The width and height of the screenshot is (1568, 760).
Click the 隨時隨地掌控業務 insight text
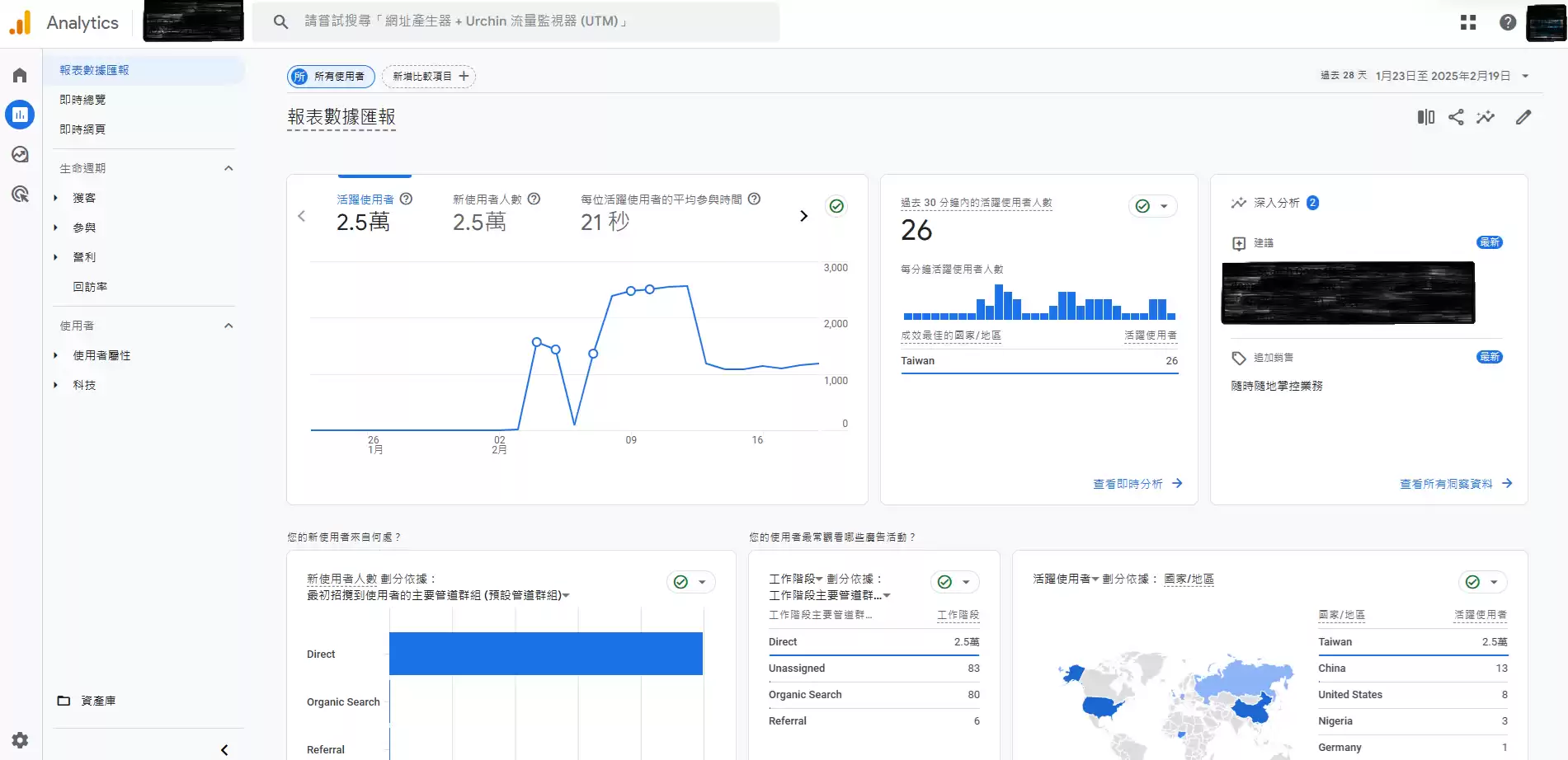tap(1277, 386)
